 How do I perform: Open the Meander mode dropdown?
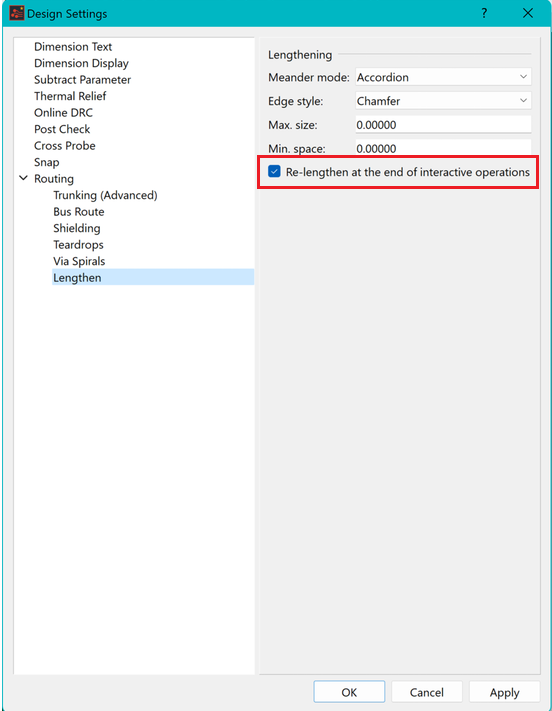pyautogui.click(x=443, y=77)
